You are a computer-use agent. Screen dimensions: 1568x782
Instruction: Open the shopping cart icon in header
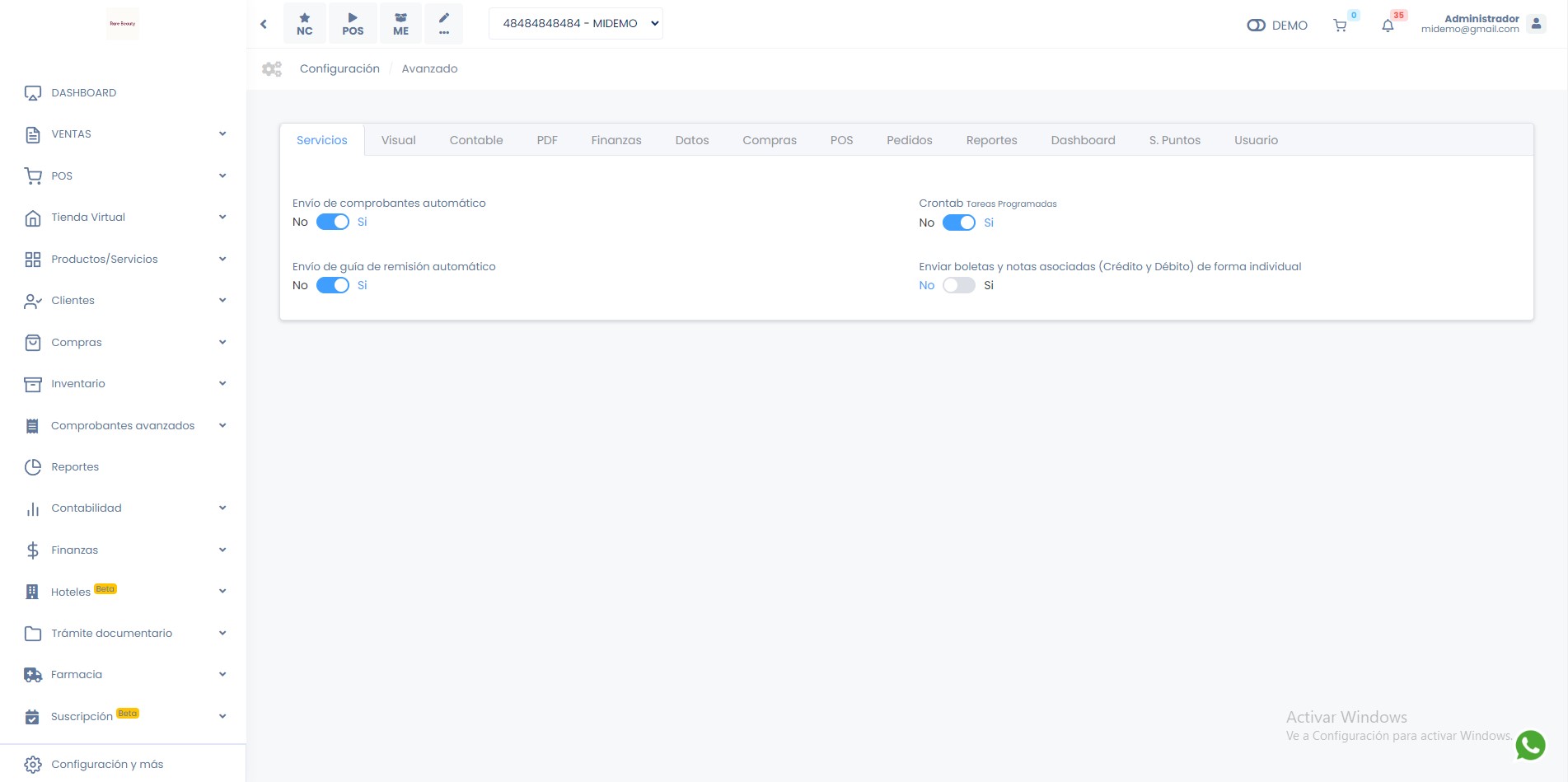1340,26
